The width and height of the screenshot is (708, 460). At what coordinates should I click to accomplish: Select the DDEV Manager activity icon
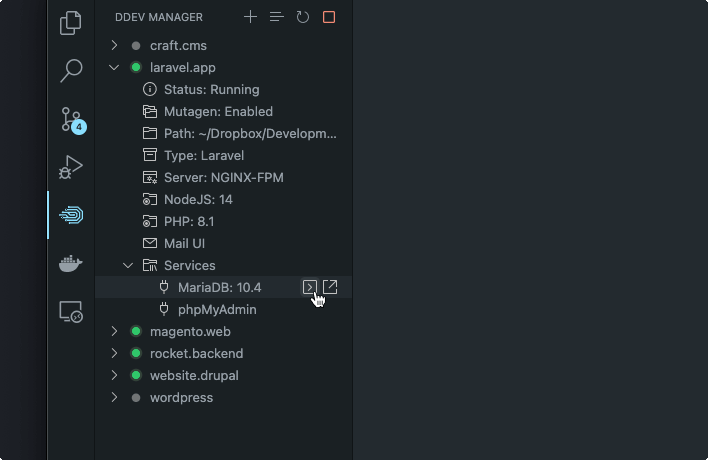[71, 215]
